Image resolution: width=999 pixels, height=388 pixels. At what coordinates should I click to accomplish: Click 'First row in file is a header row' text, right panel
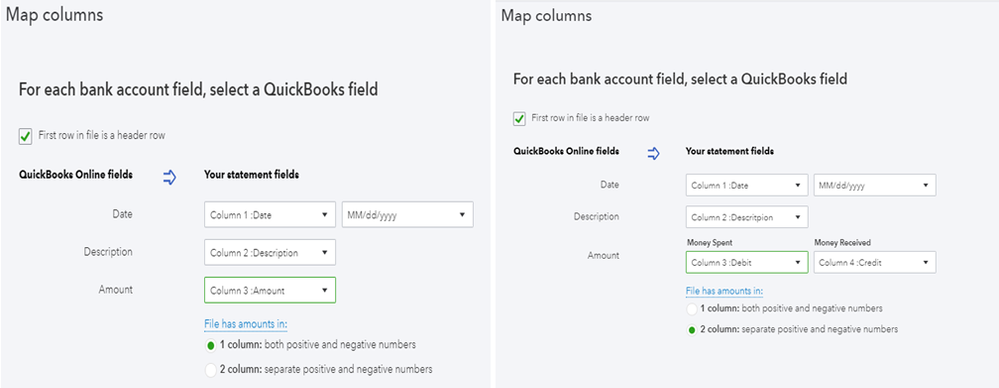[x=591, y=118]
